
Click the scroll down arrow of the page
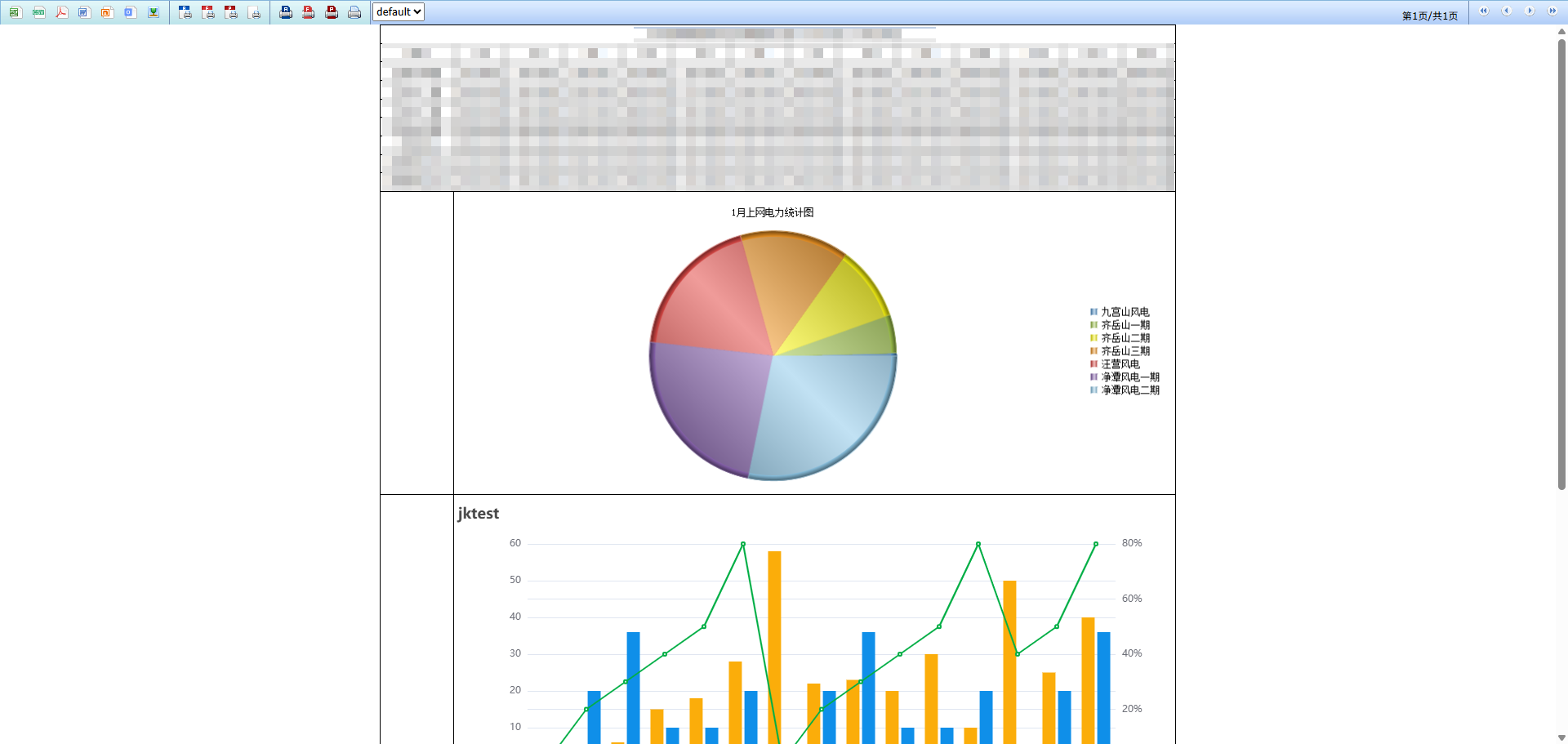[1561, 738]
